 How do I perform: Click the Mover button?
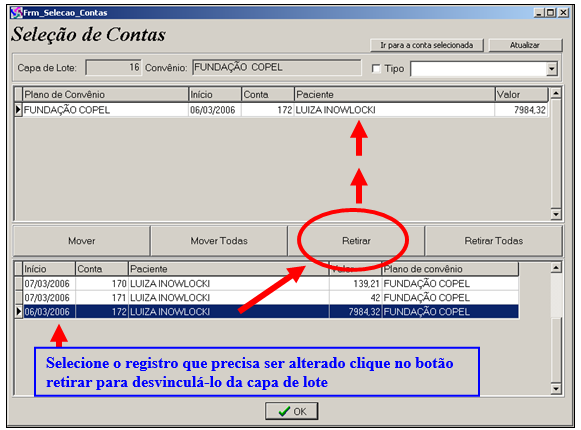coord(82,241)
